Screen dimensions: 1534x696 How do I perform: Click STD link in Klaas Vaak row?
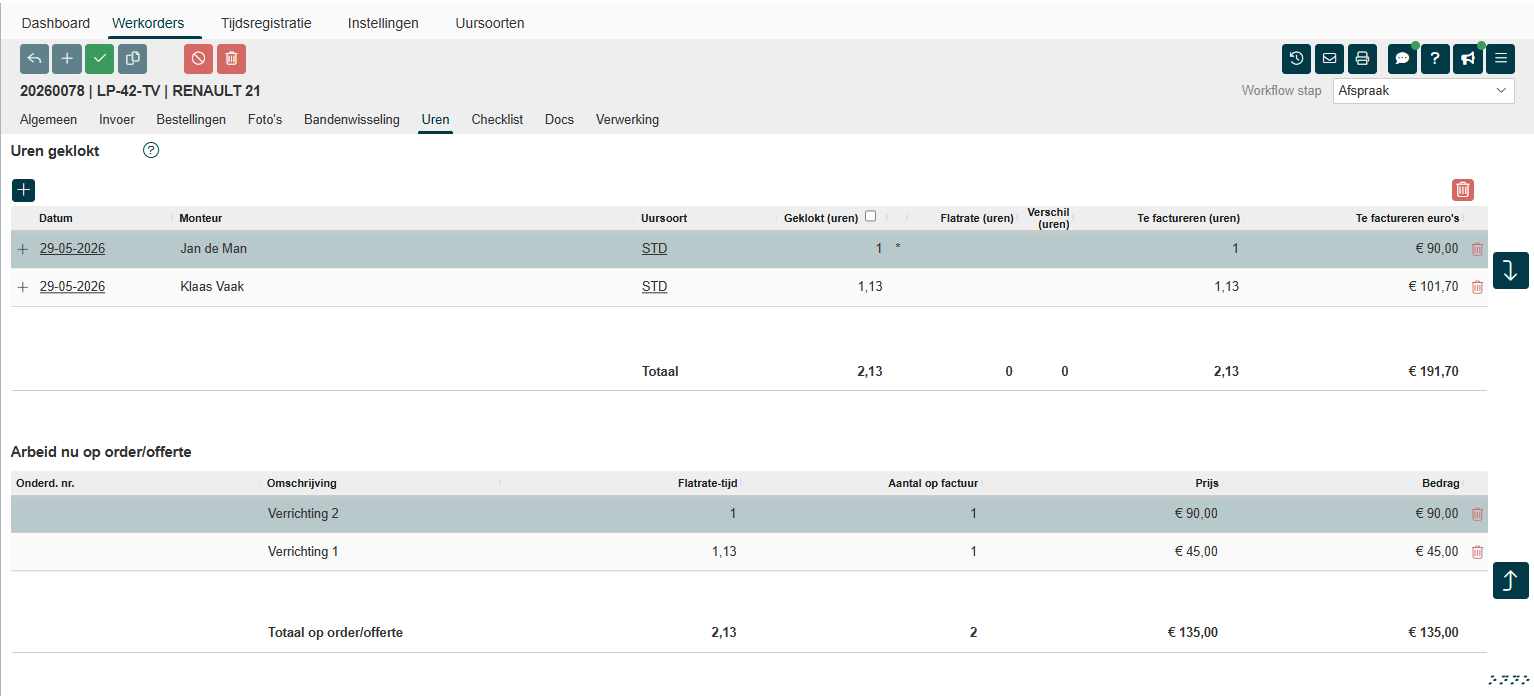pyautogui.click(x=654, y=287)
